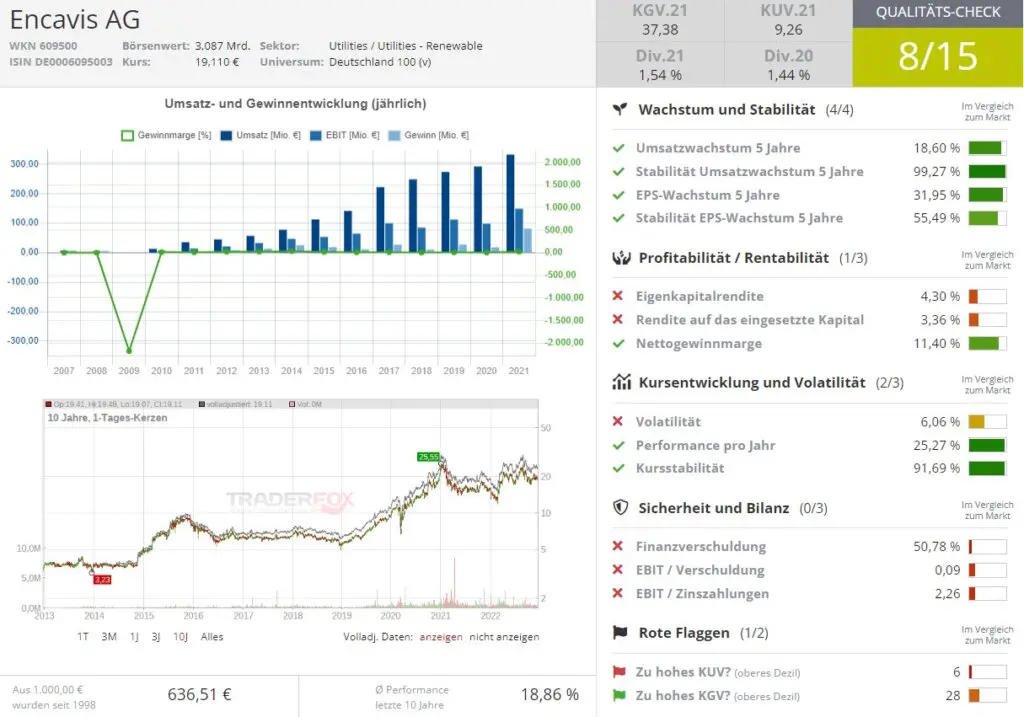Screen dimensions: 1024x717
Task: Click the QUALITÄTS-CHECK header
Action: [x=938, y=12]
